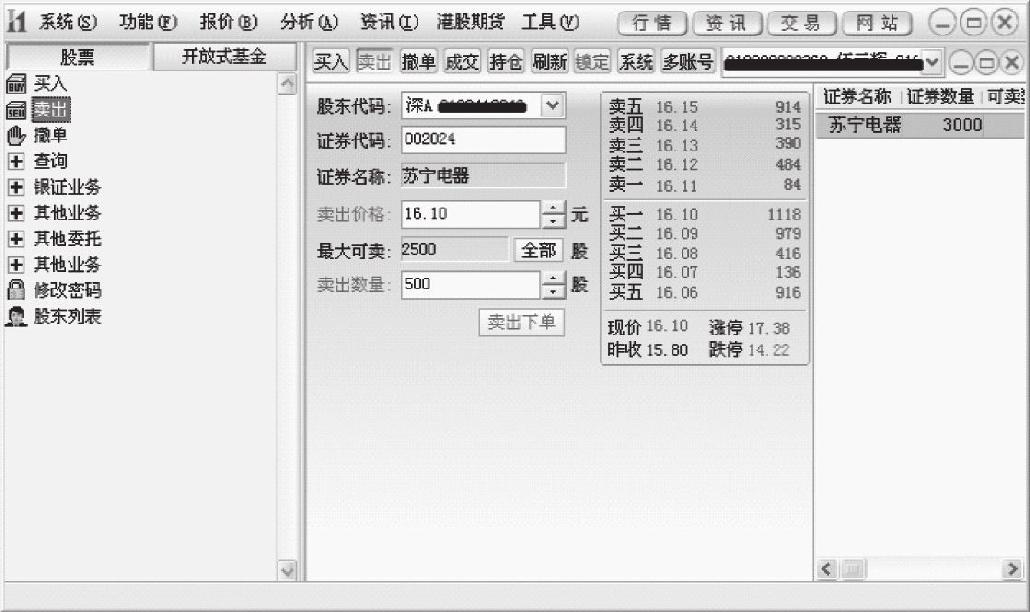The image size is (1030, 612).
Task: Open the 股东代码 dropdown
Action: click(x=552, y=105)
